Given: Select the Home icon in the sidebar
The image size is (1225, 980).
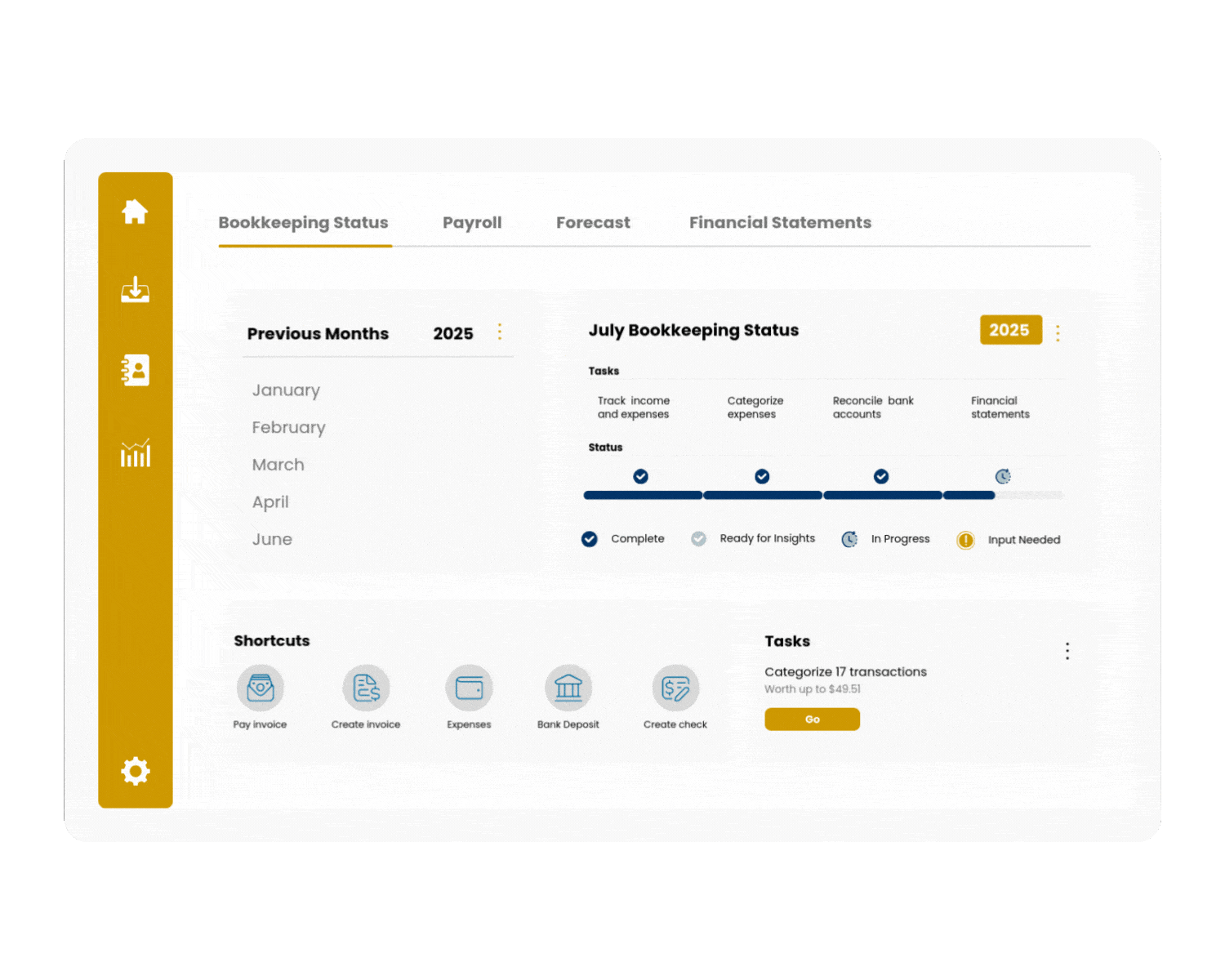Looking at the screenshot, I should (x=135, y=211).
